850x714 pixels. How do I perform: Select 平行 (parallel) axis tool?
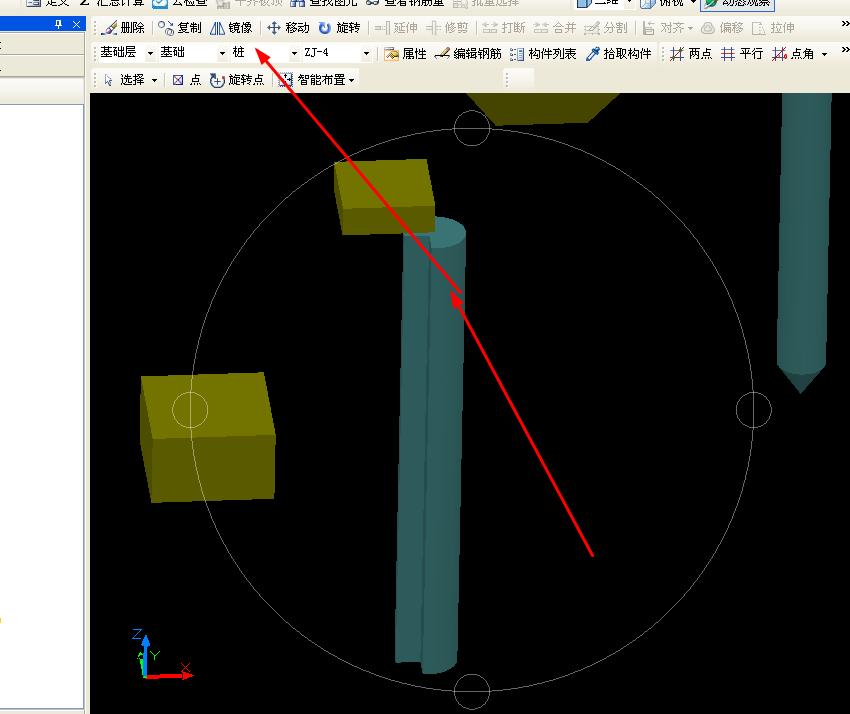pyautogui.click(x=742, y=54)
